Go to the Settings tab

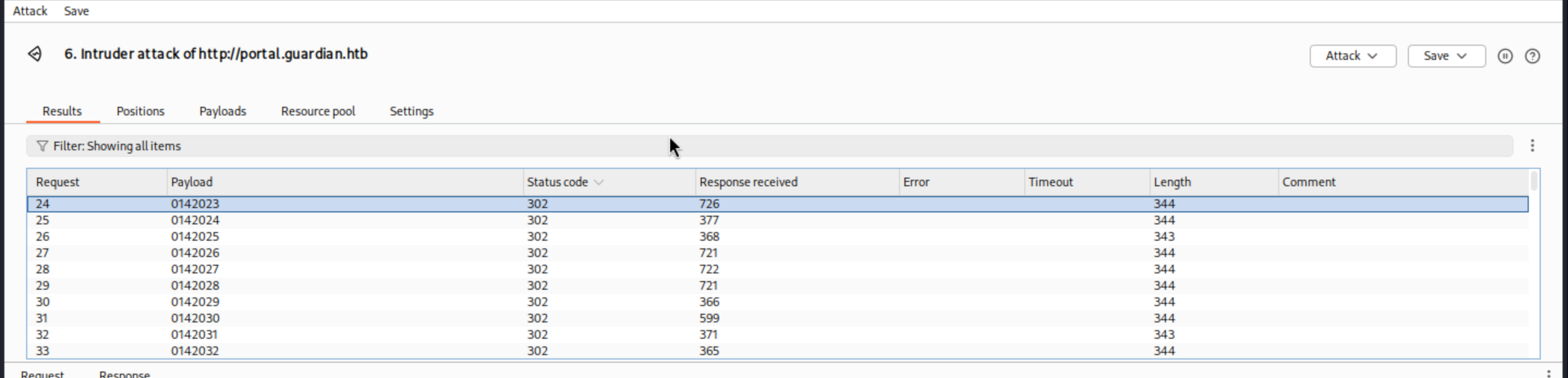[411, 112]
